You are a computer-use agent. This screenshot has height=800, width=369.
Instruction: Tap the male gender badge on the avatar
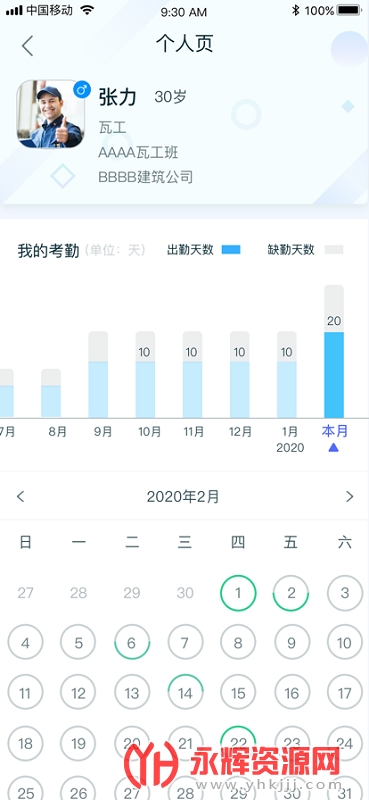tap(82, 90)
